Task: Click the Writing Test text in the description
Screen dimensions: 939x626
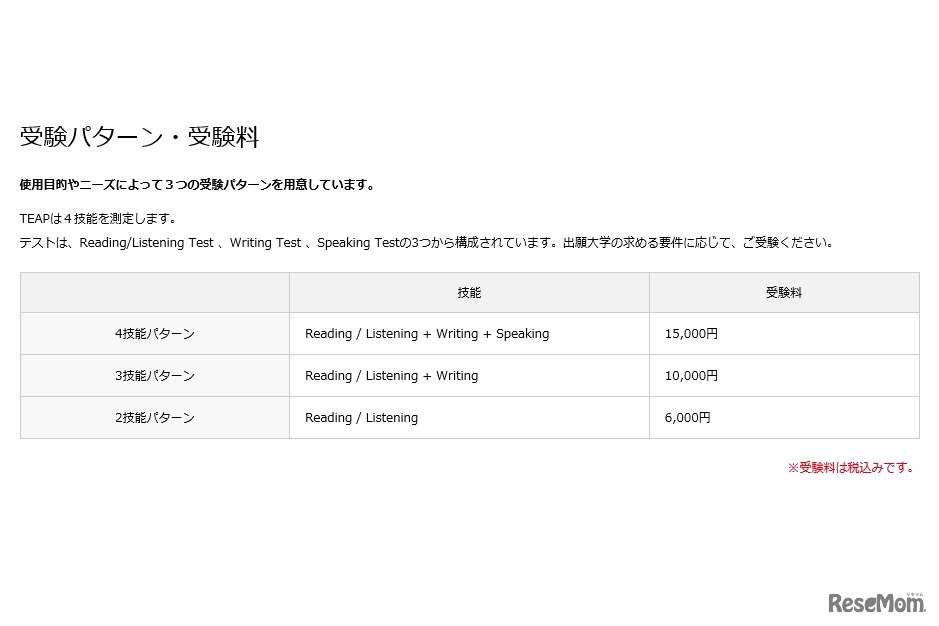Action: [265, 242]
